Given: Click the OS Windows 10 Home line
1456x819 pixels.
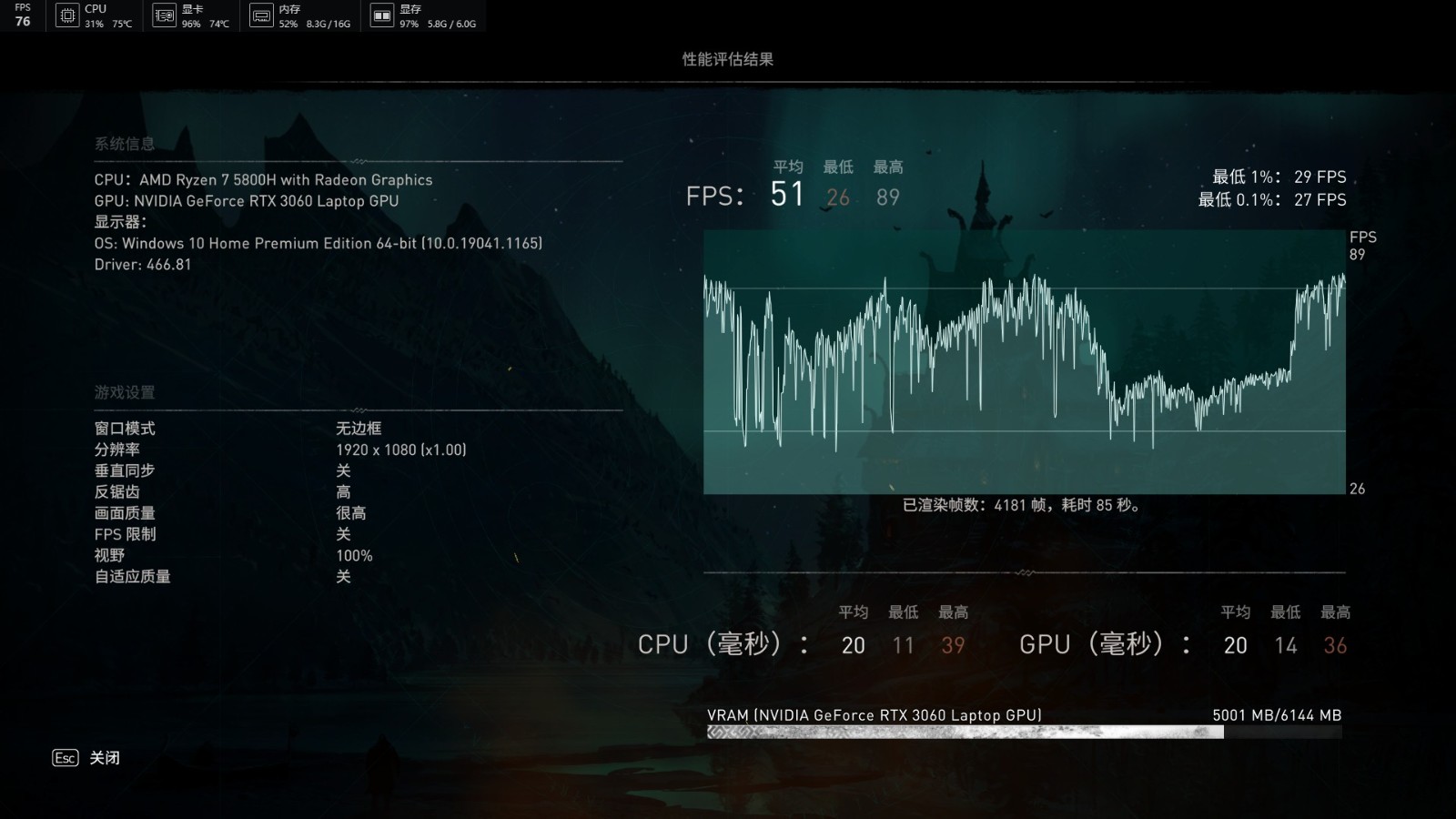Looking at the screenshot, I should pos(318,243).
